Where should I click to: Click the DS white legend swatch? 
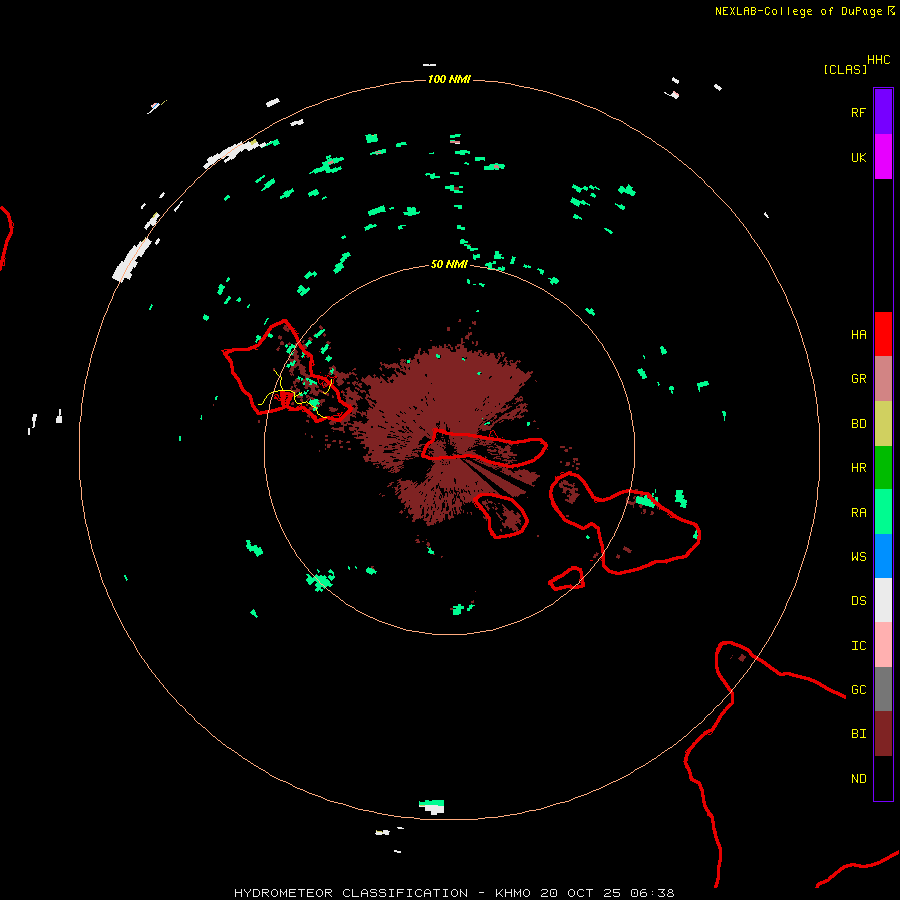tap(883, 600)
